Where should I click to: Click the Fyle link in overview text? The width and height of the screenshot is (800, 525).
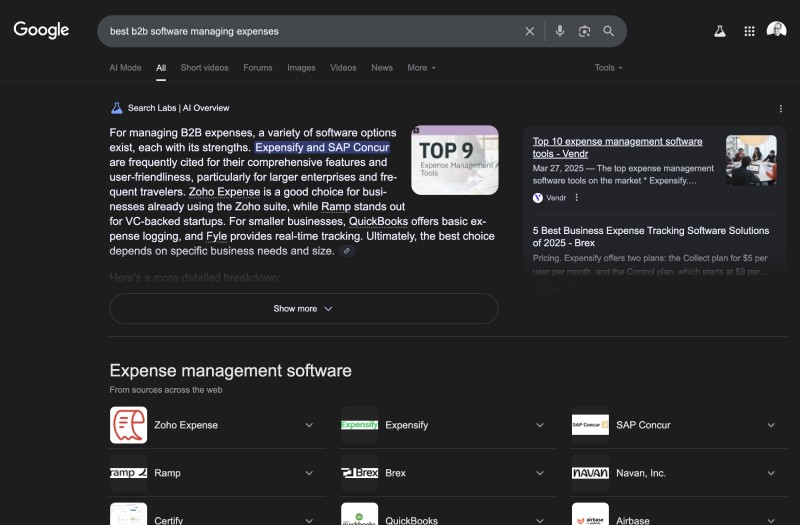216,236
